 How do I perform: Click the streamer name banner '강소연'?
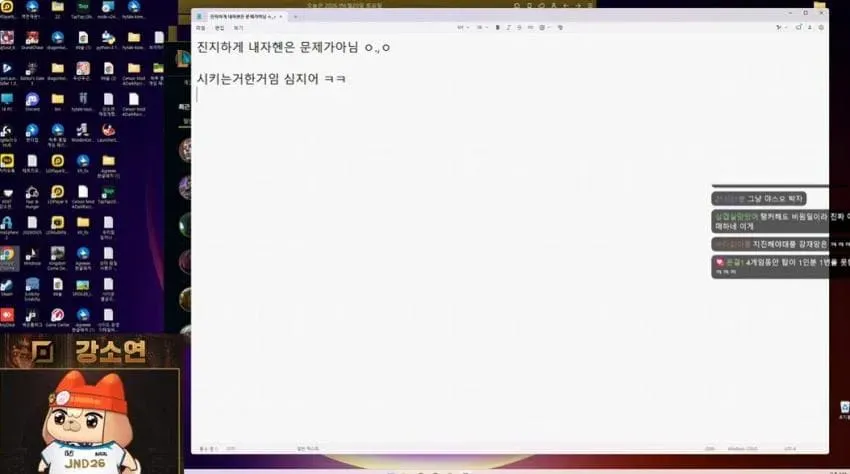[111, 351]
